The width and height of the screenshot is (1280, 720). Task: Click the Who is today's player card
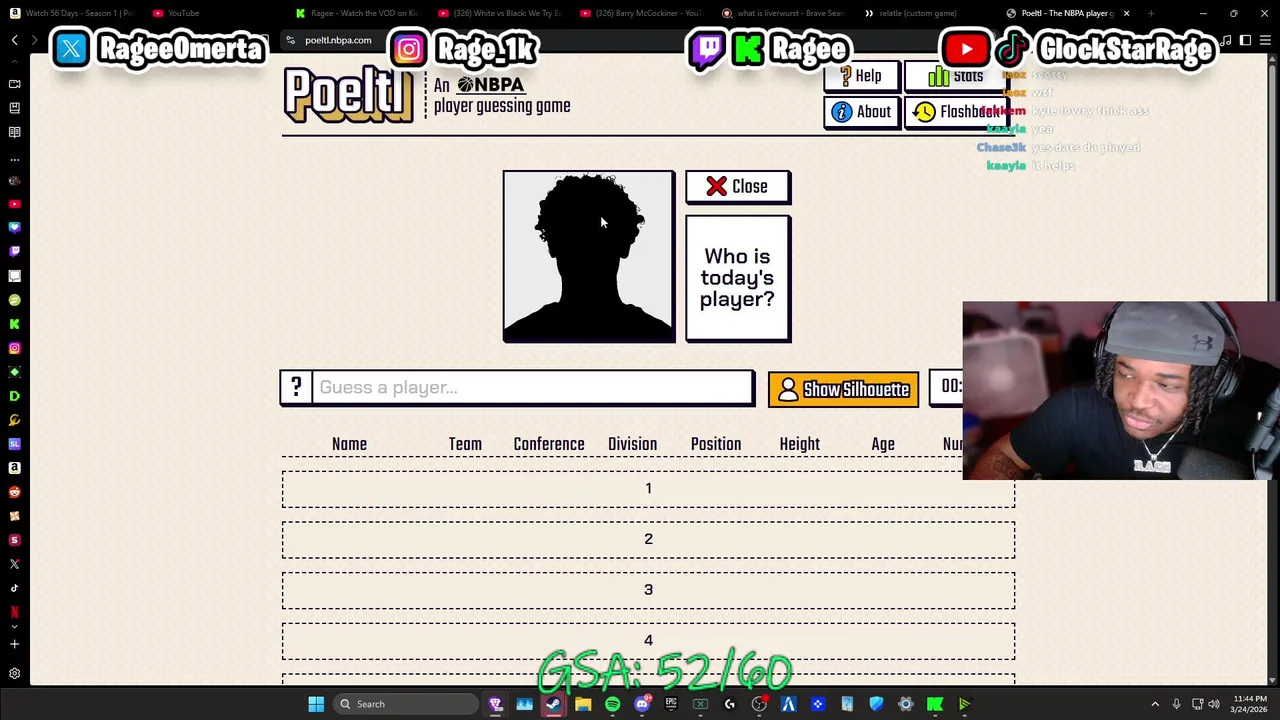point(738,278)
